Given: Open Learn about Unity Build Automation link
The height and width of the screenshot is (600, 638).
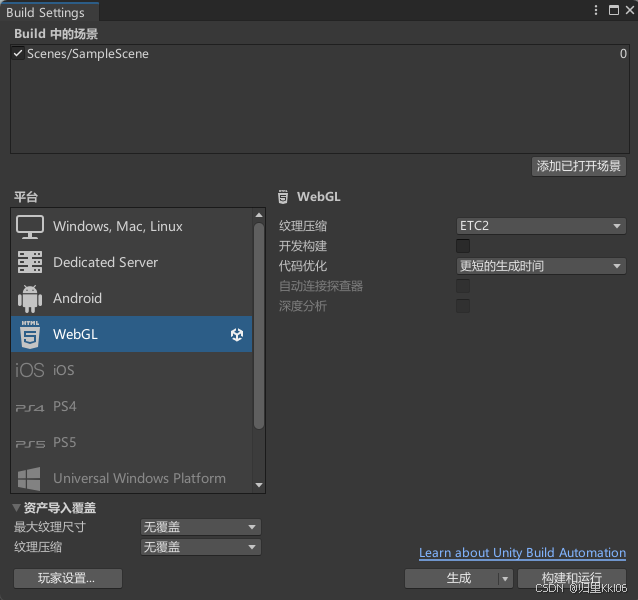Looking at the screenshot, I should 522,553.
